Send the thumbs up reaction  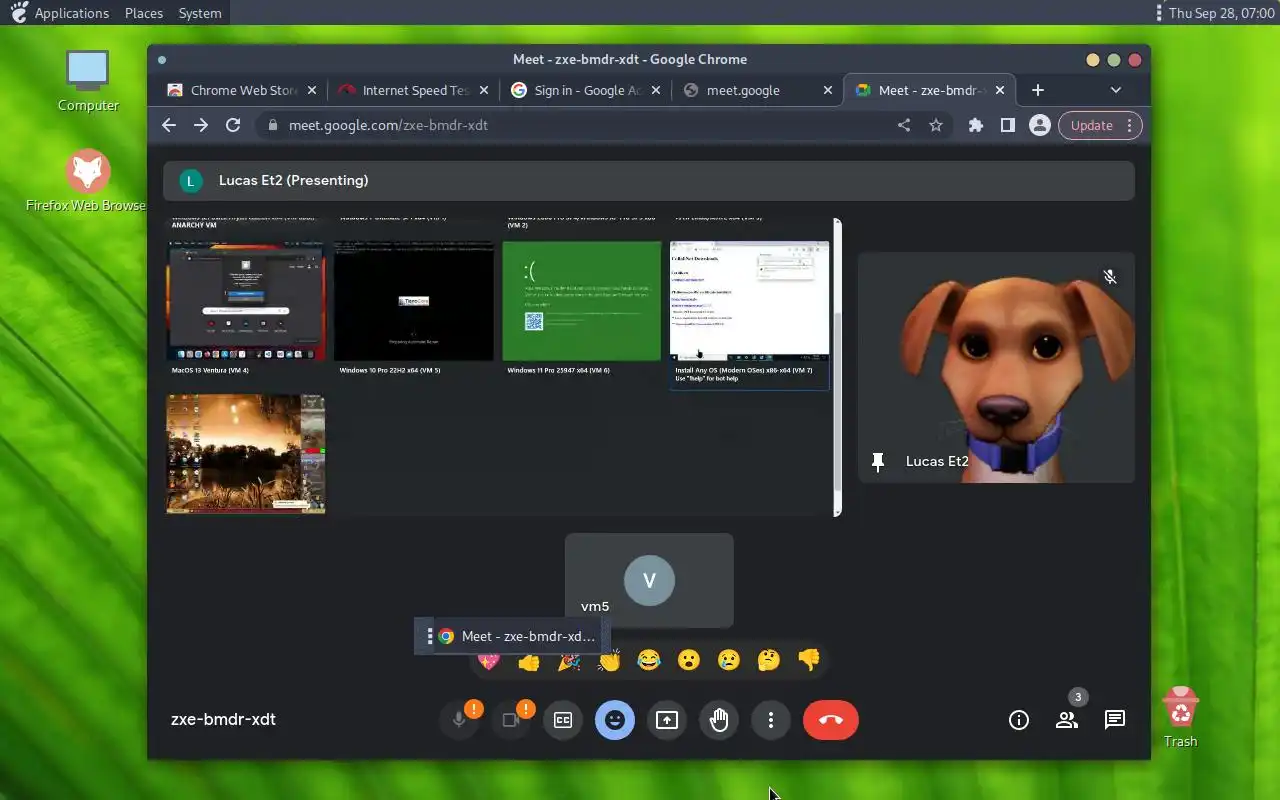[529, 661]
